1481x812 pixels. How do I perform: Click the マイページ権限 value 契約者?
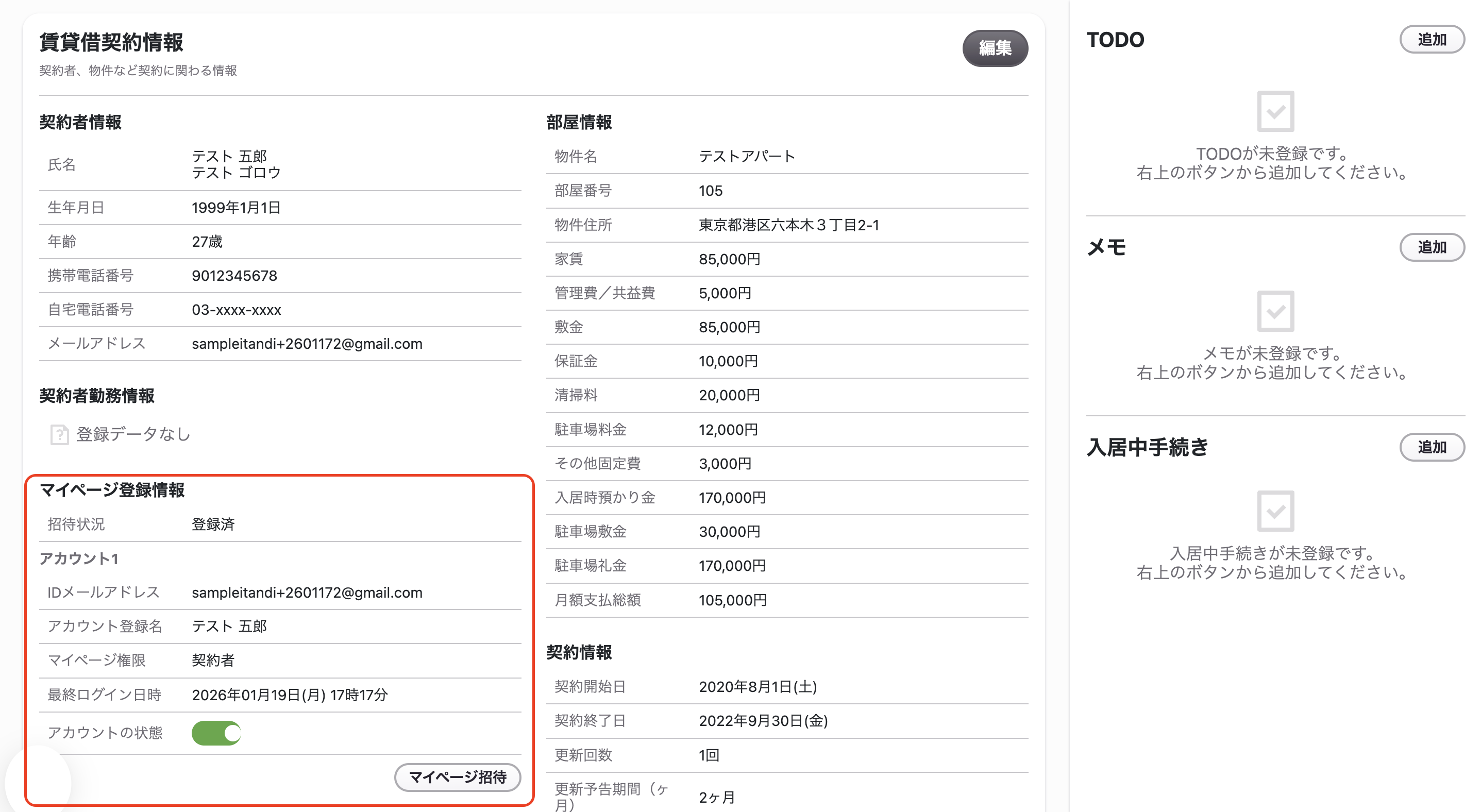coord(213,661)
